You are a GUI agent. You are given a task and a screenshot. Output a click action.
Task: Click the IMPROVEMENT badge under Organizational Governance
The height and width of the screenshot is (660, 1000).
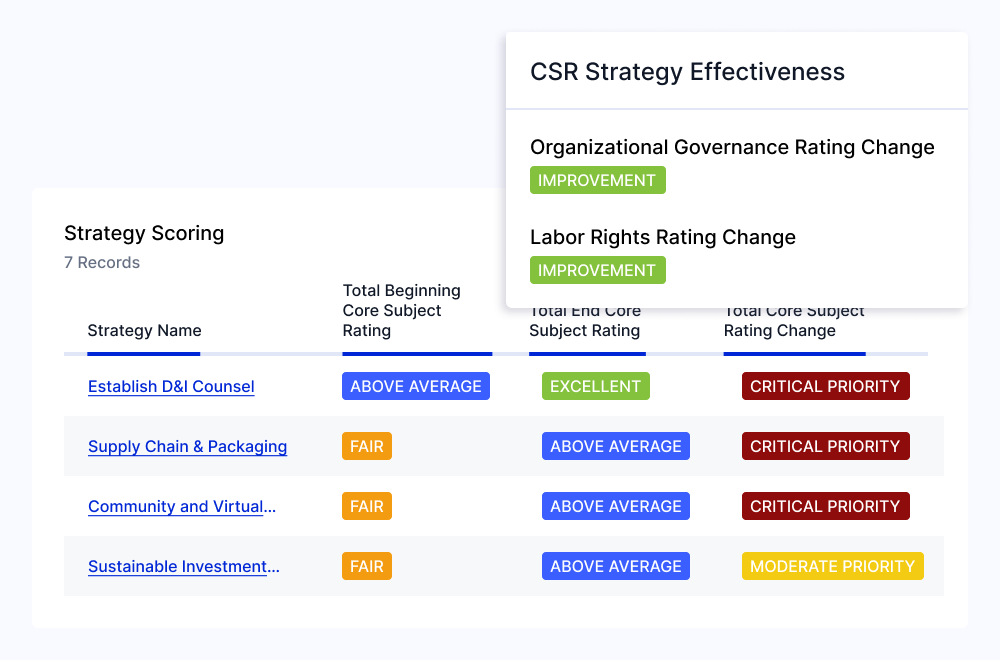[598, 180]
